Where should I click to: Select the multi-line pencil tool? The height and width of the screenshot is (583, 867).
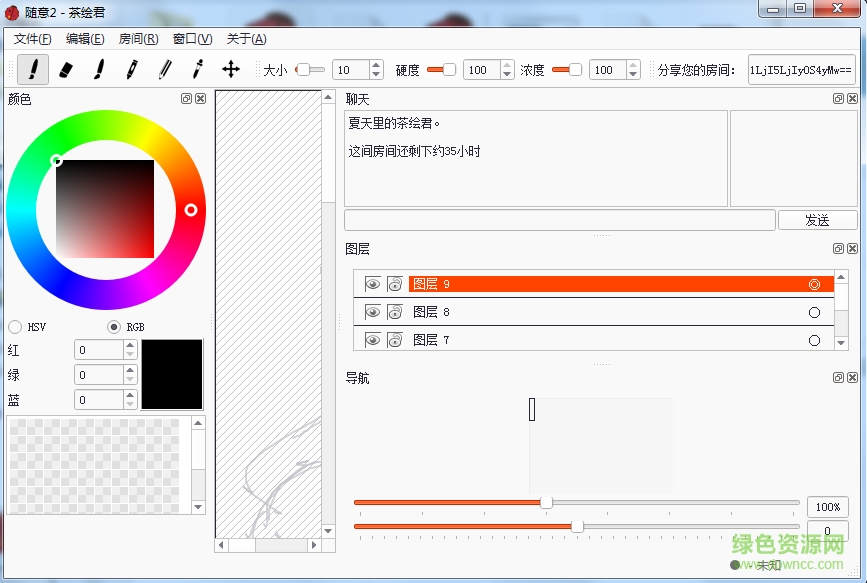click(x=166, y=70)
